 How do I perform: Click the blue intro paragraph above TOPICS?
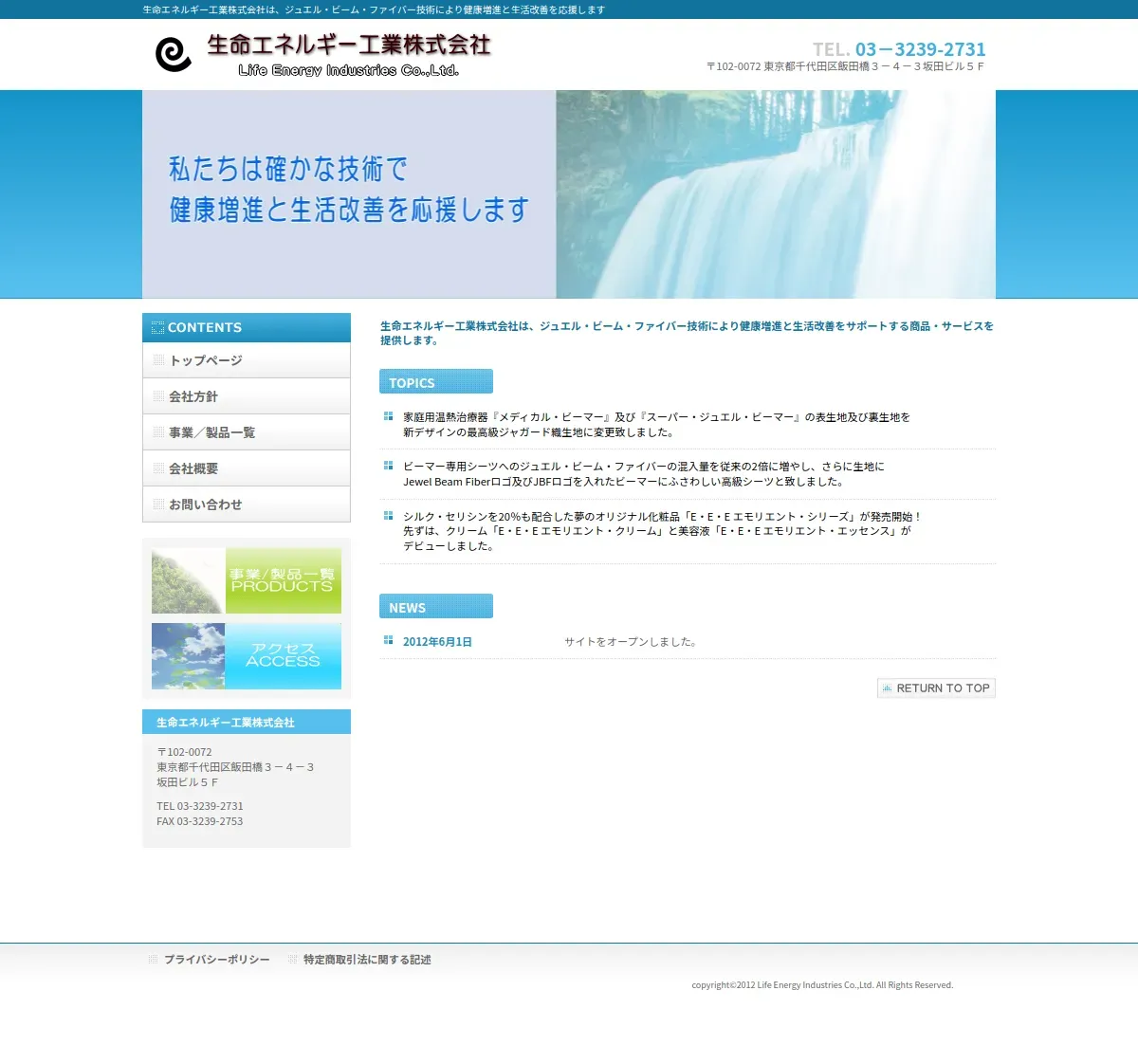pos(688,333)
